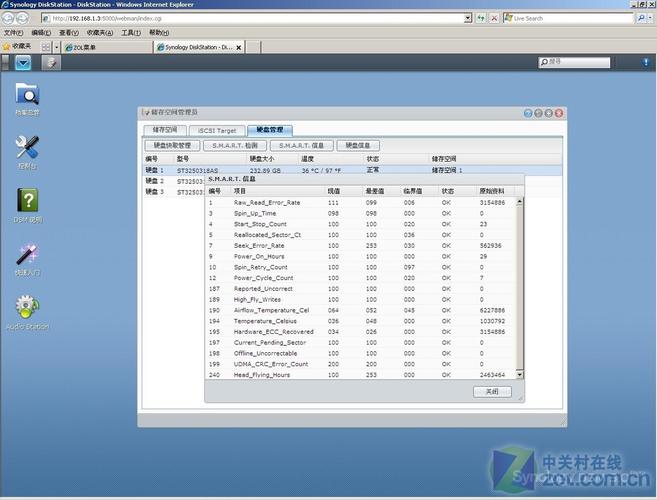Click the DSM search field
657x500 pixels.
point(574,62)
